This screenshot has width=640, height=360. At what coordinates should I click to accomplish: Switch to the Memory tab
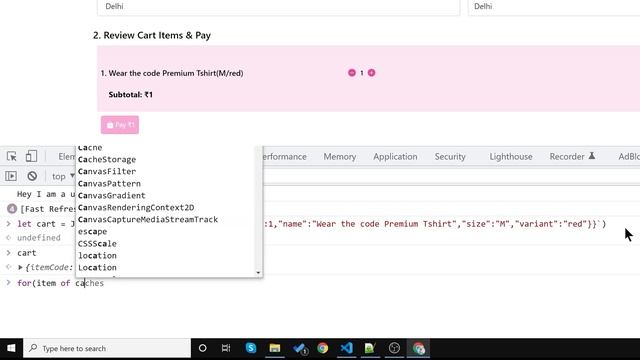(x=340, y=157)
